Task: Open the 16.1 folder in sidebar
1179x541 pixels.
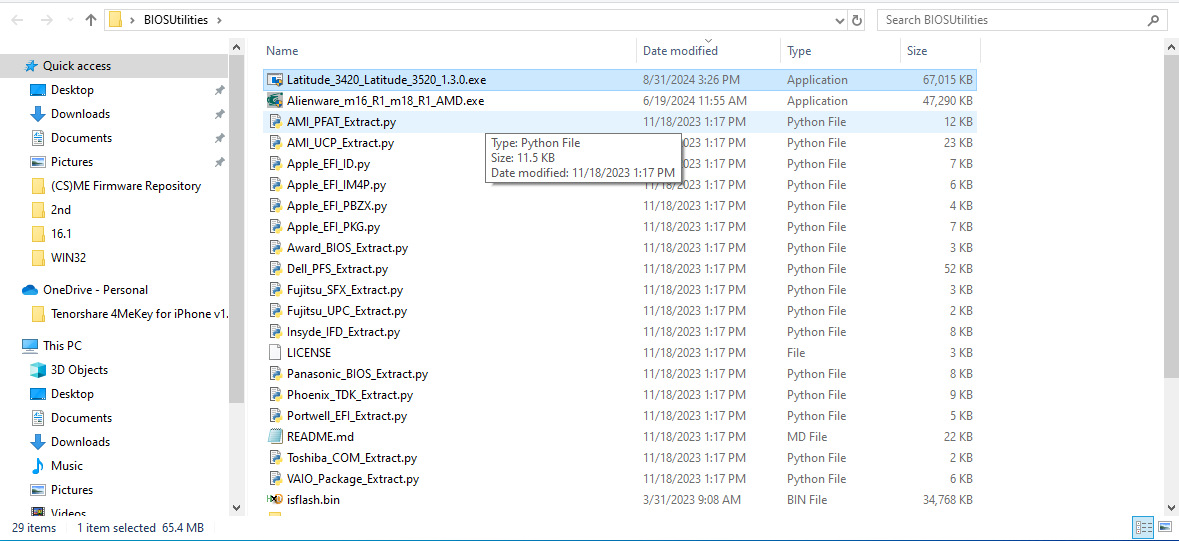Action: (62, 235)
